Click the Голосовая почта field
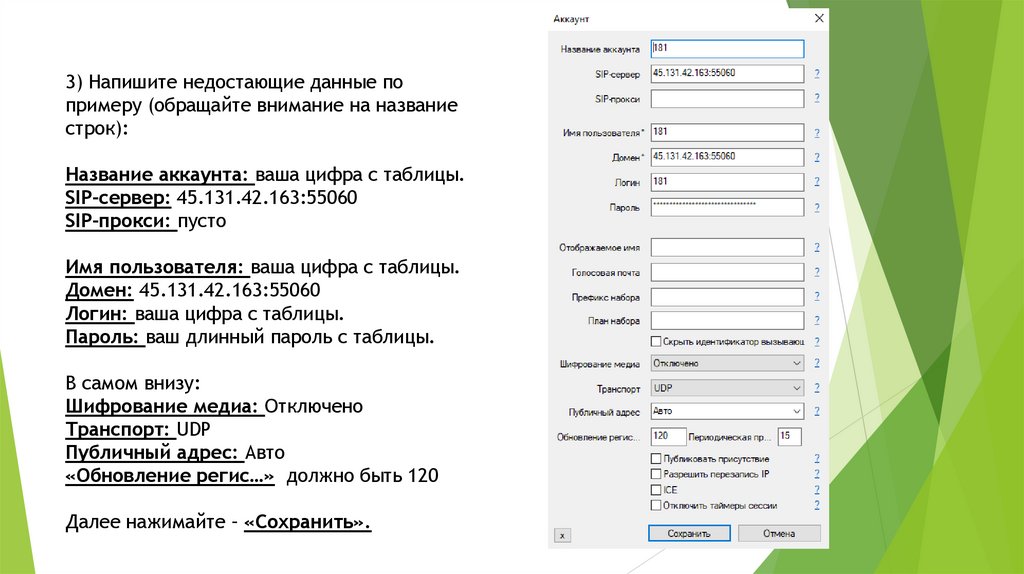 (727, 272)
